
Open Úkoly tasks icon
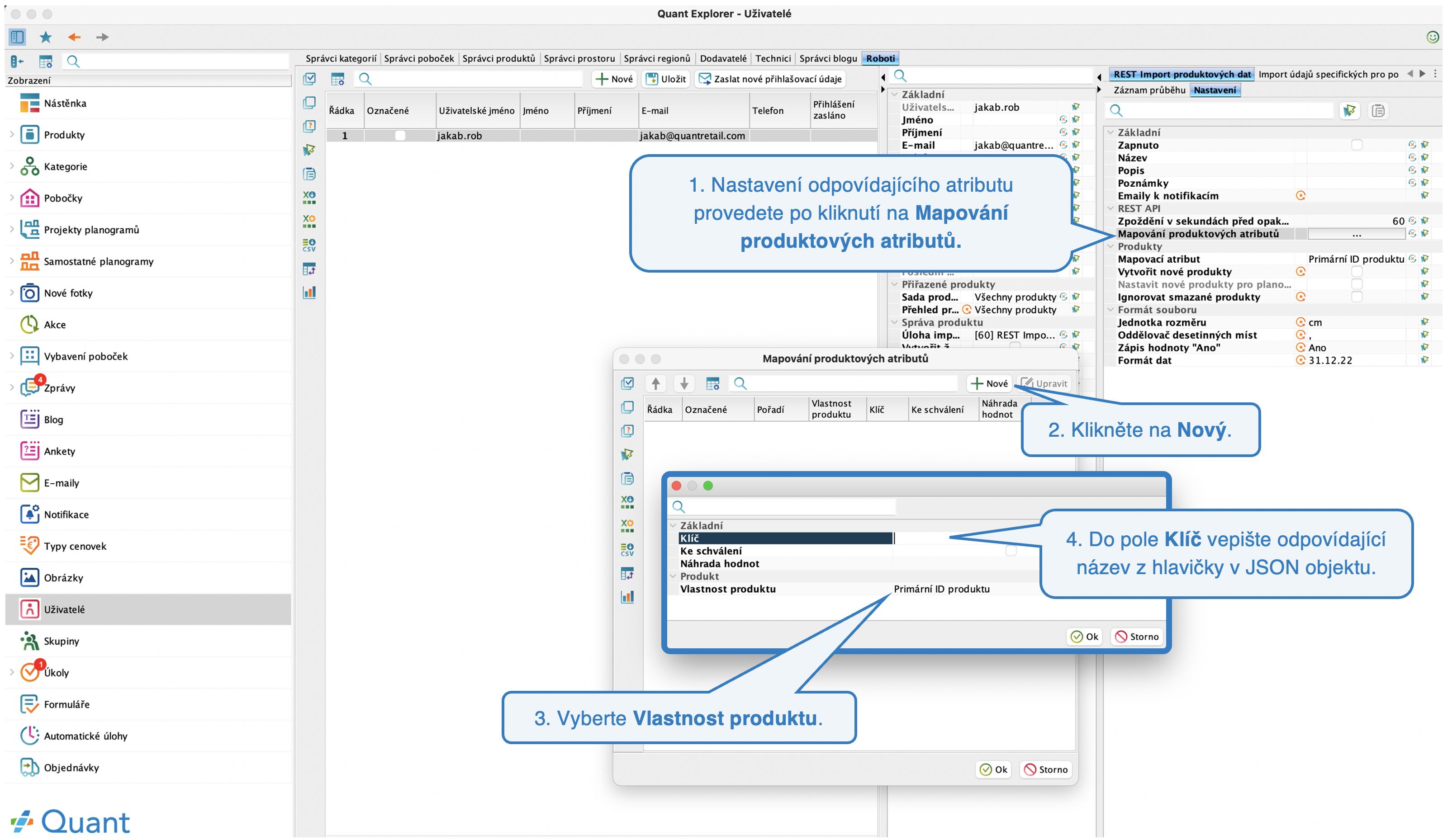click(29, 673)
